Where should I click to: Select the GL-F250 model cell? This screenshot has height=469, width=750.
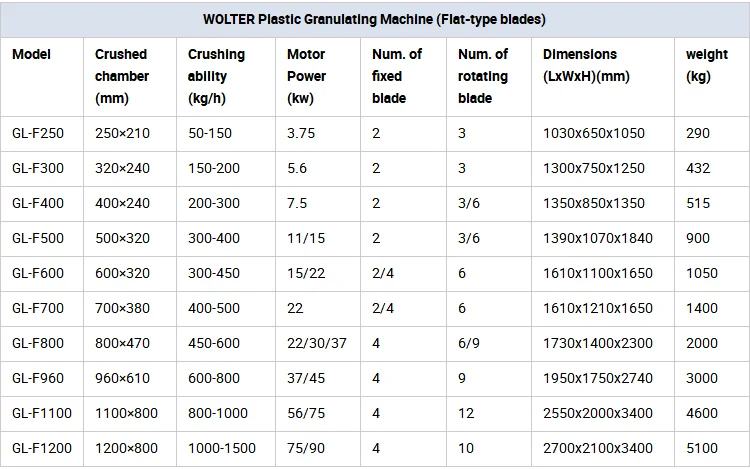38,134
